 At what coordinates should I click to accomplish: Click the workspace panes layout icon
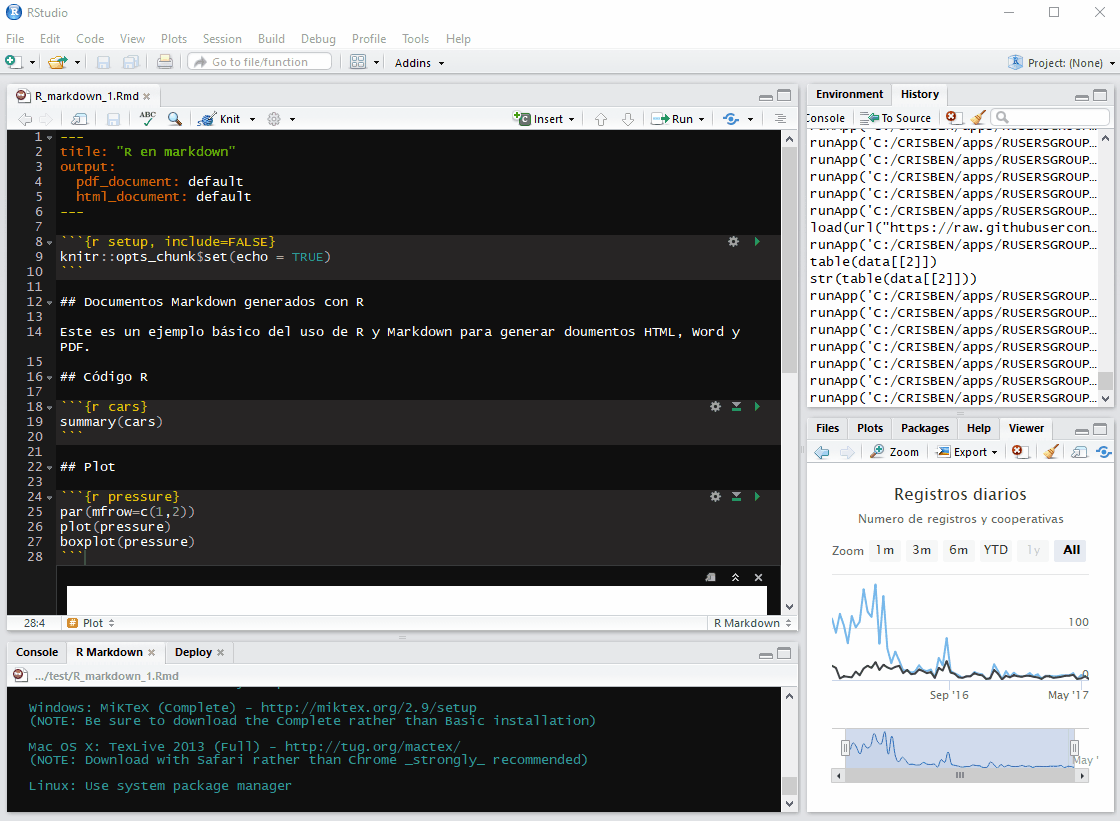358,62
